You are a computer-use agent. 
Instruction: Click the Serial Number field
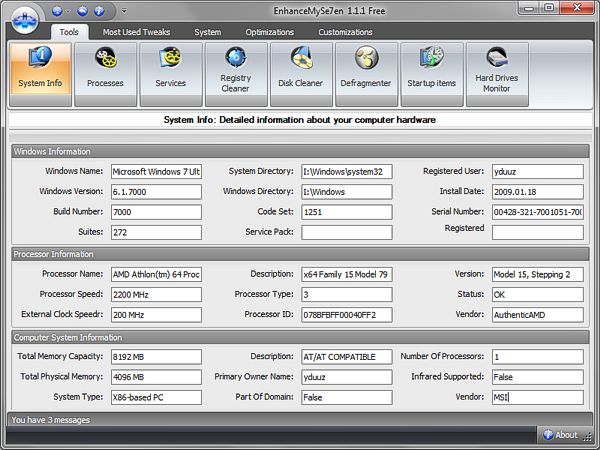pyautogui.click(x=538, y=212)
